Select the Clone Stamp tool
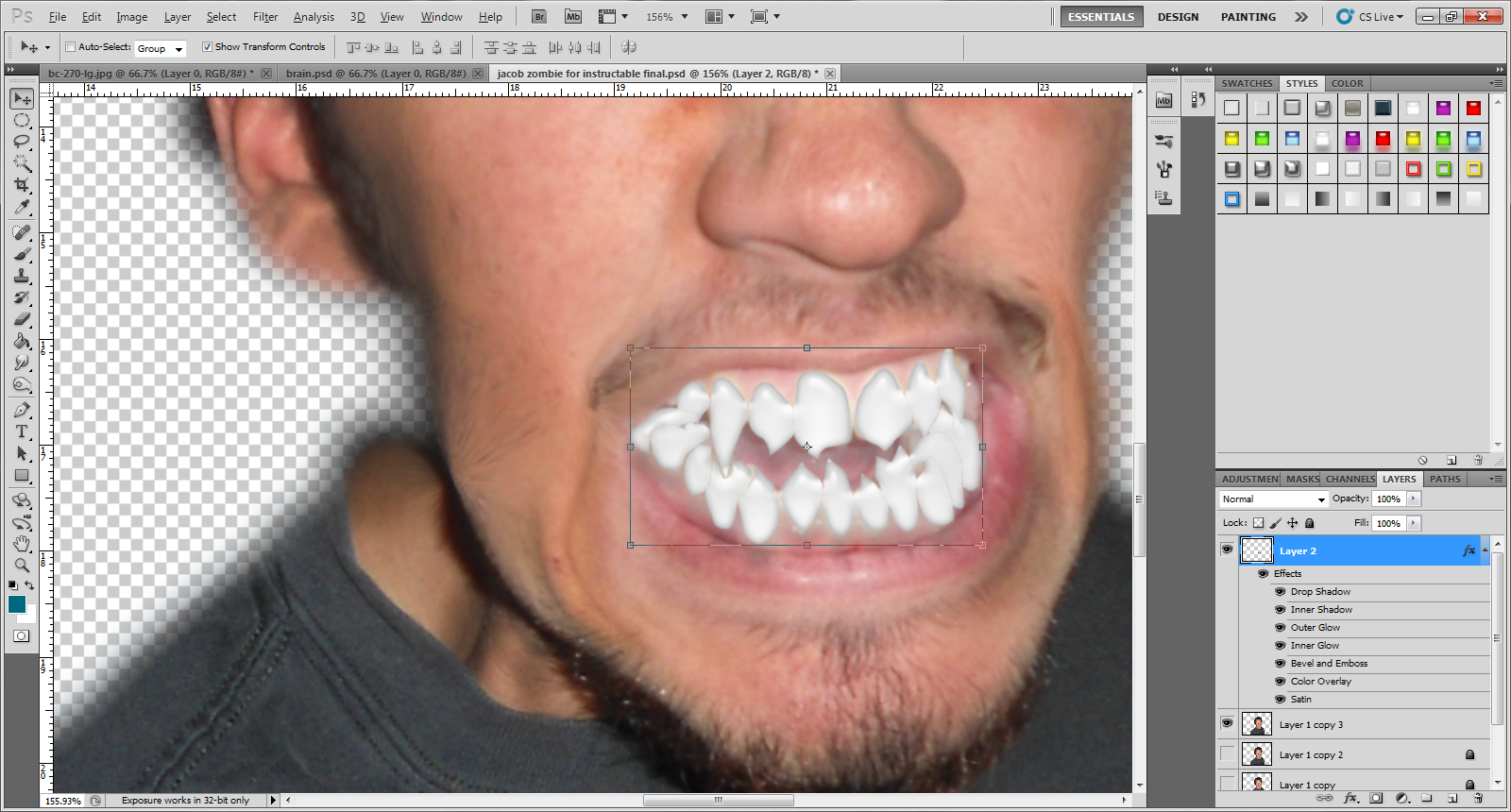Image resolution: width=1511 pixels, height=812 pixels. click(22, 276)
